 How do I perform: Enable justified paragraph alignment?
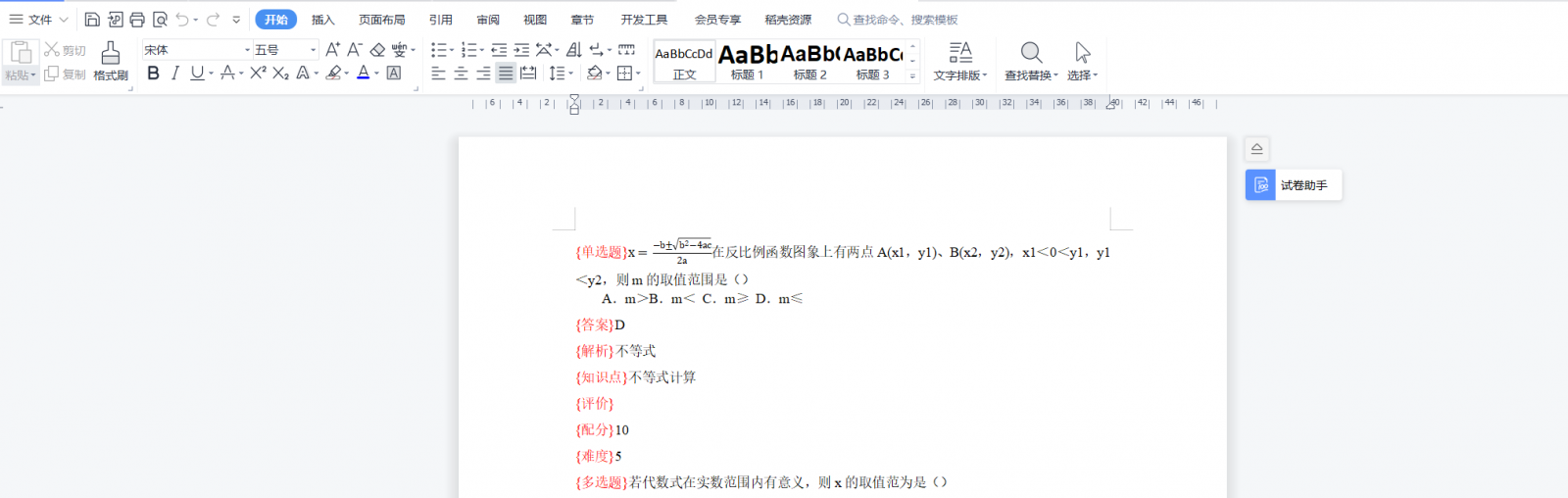(506, 73)
